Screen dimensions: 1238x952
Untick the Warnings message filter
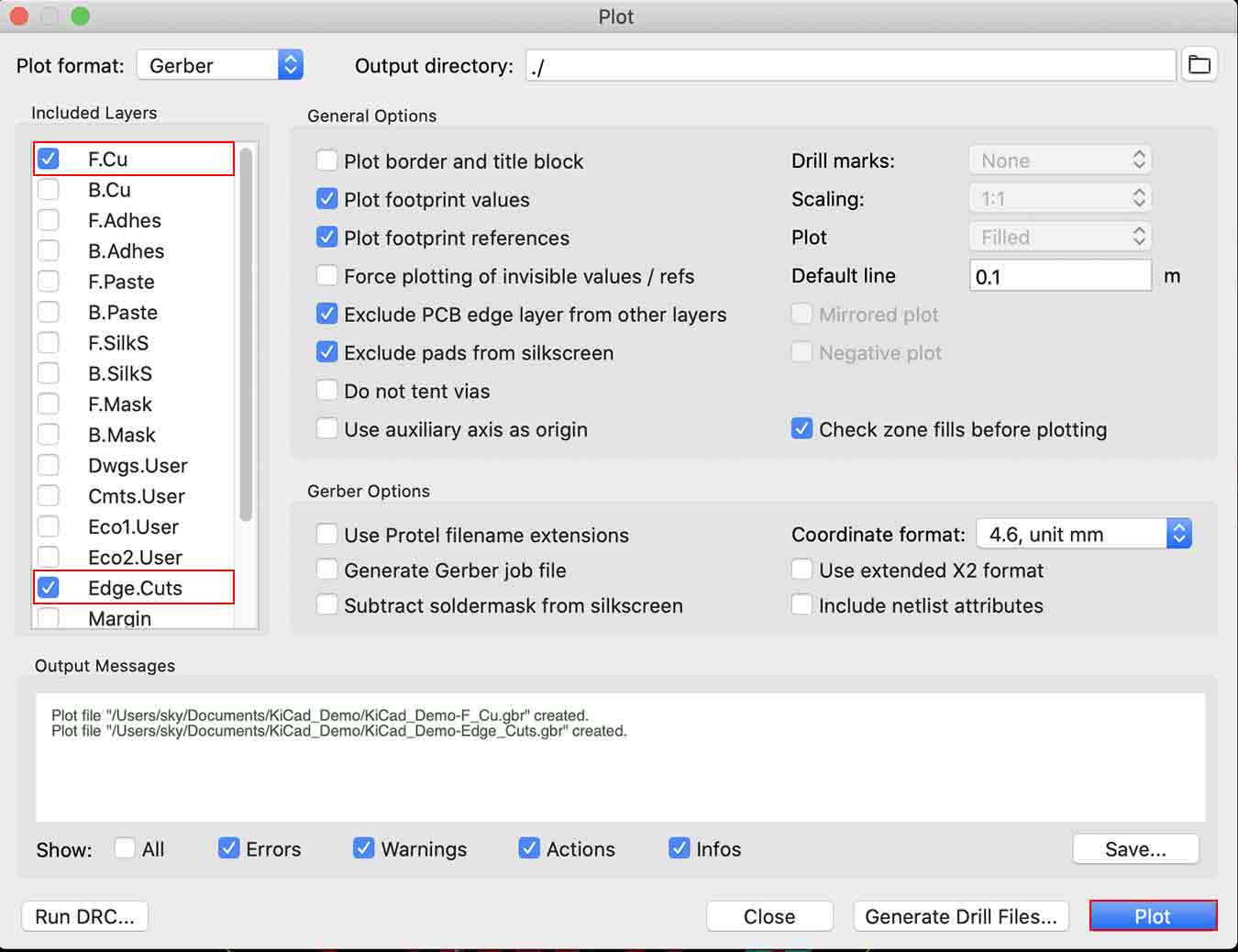(x=364, y=848)
